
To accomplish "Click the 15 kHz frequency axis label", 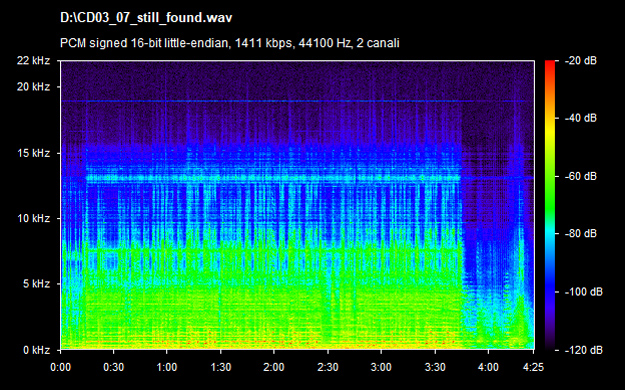I will click(33, 153).
